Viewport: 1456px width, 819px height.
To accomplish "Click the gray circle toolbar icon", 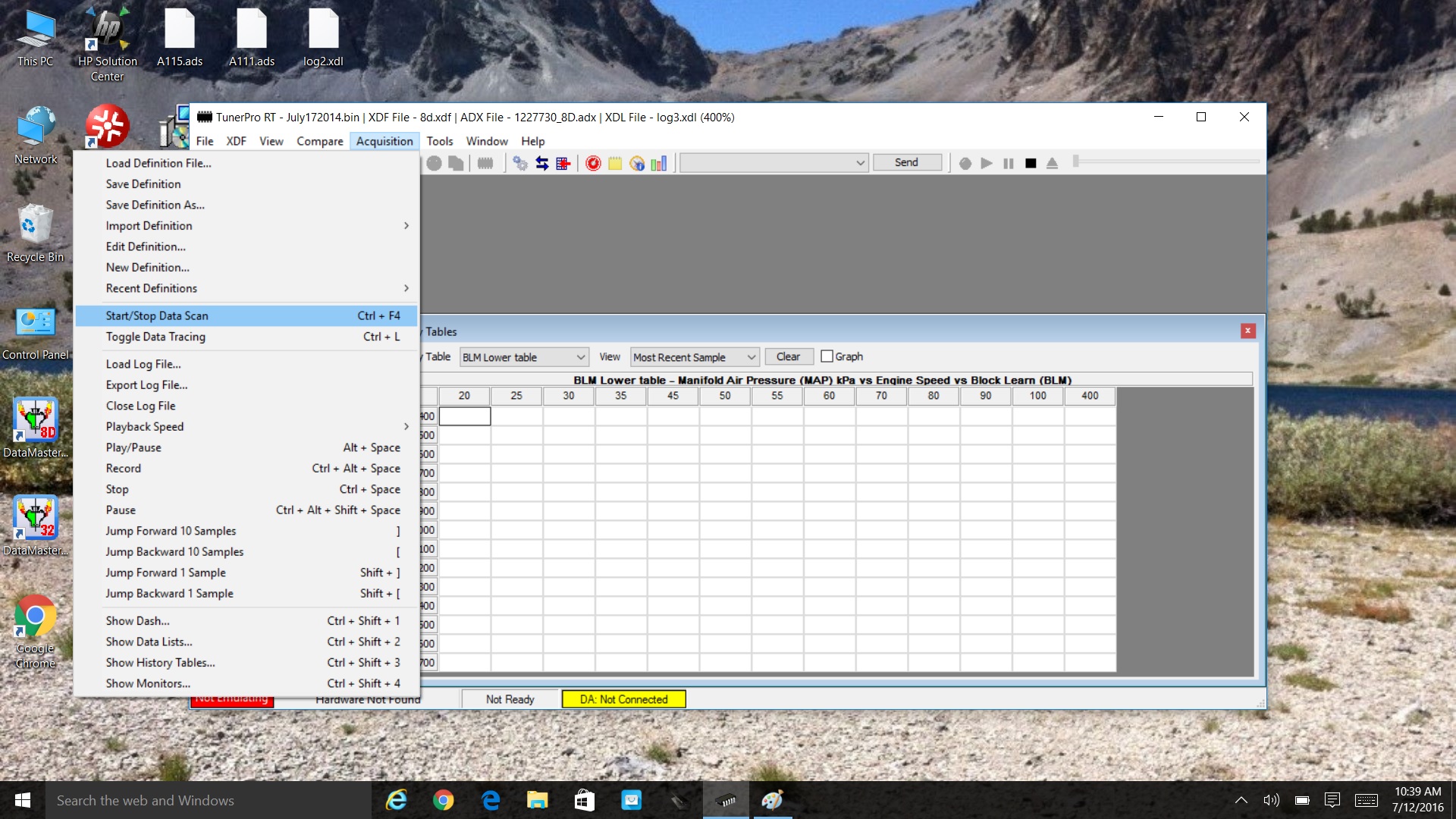I will pos(434,163).
